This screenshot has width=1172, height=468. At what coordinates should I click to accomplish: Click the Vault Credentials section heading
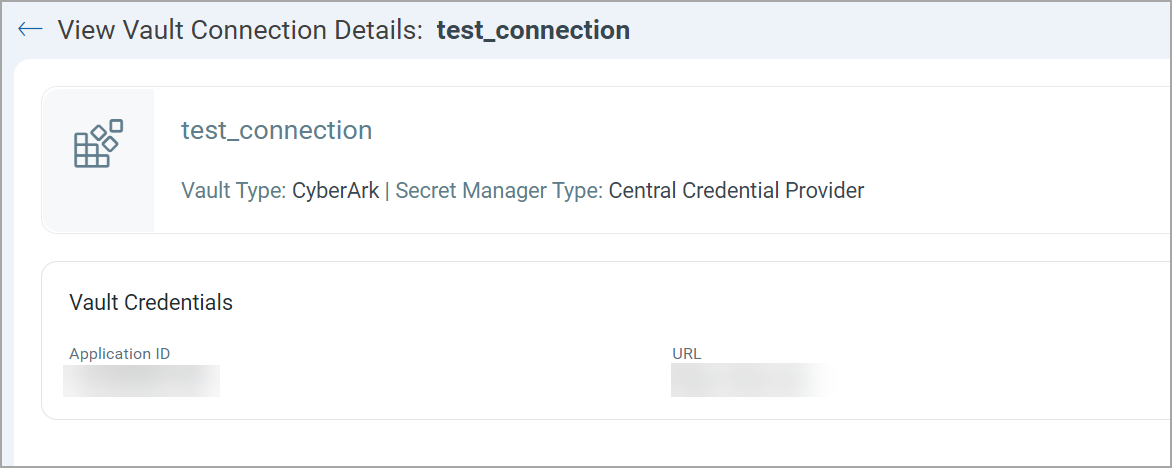click(151, 302)
